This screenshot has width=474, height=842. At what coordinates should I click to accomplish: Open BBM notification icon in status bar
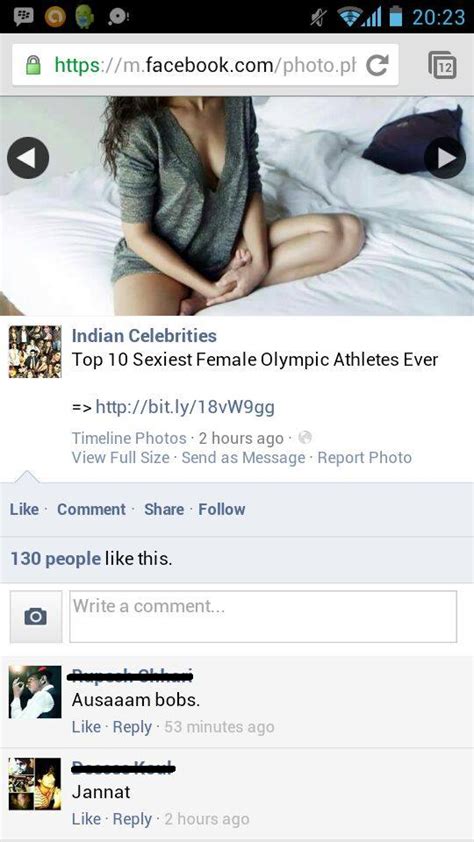click(24, 16)
